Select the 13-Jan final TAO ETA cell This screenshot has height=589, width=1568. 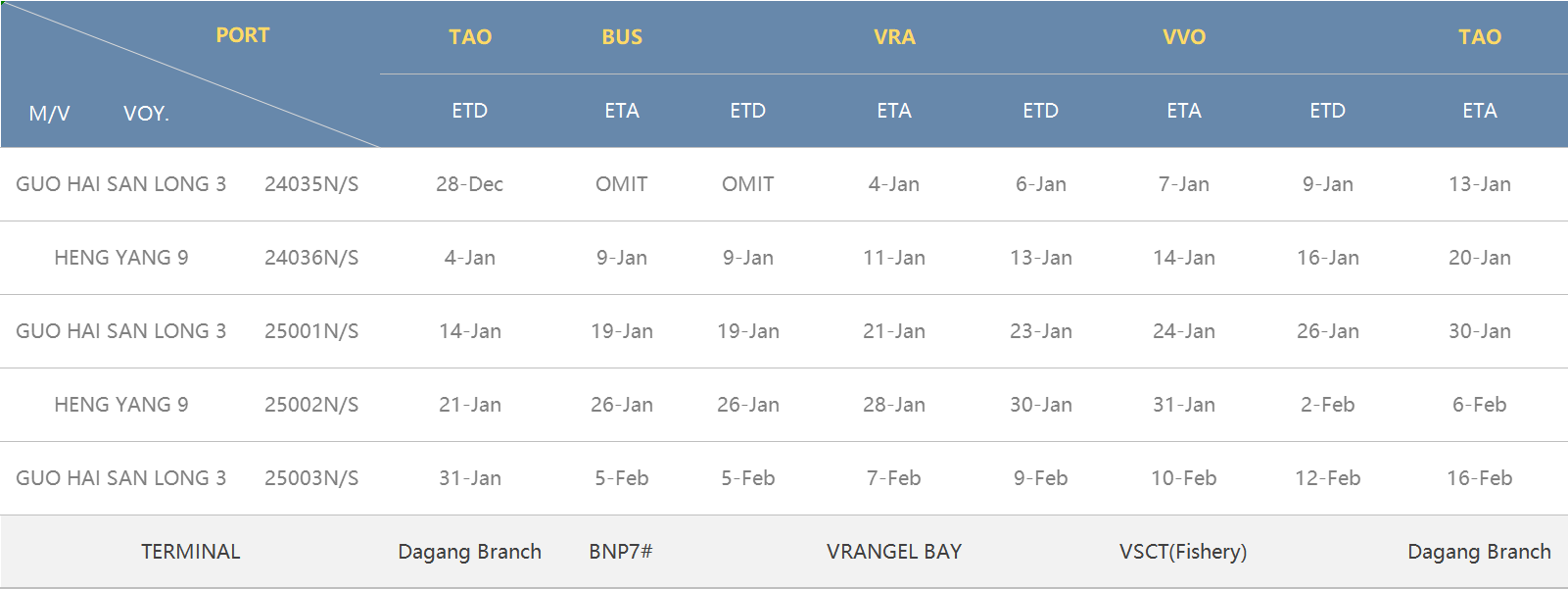point(1480,184)
